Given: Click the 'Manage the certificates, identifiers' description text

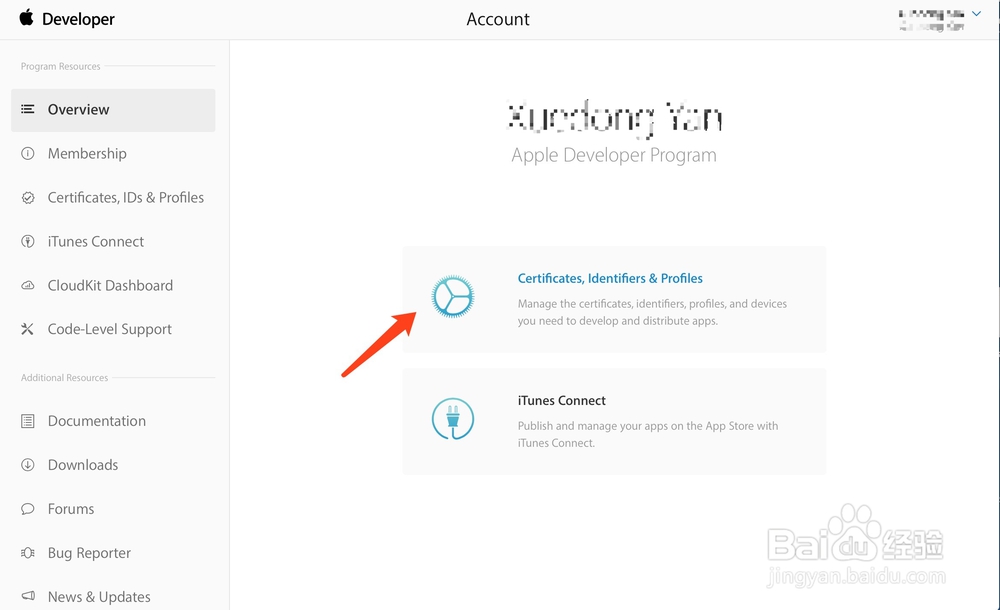Looking at the screenshot, I should (x=652, y=312).
